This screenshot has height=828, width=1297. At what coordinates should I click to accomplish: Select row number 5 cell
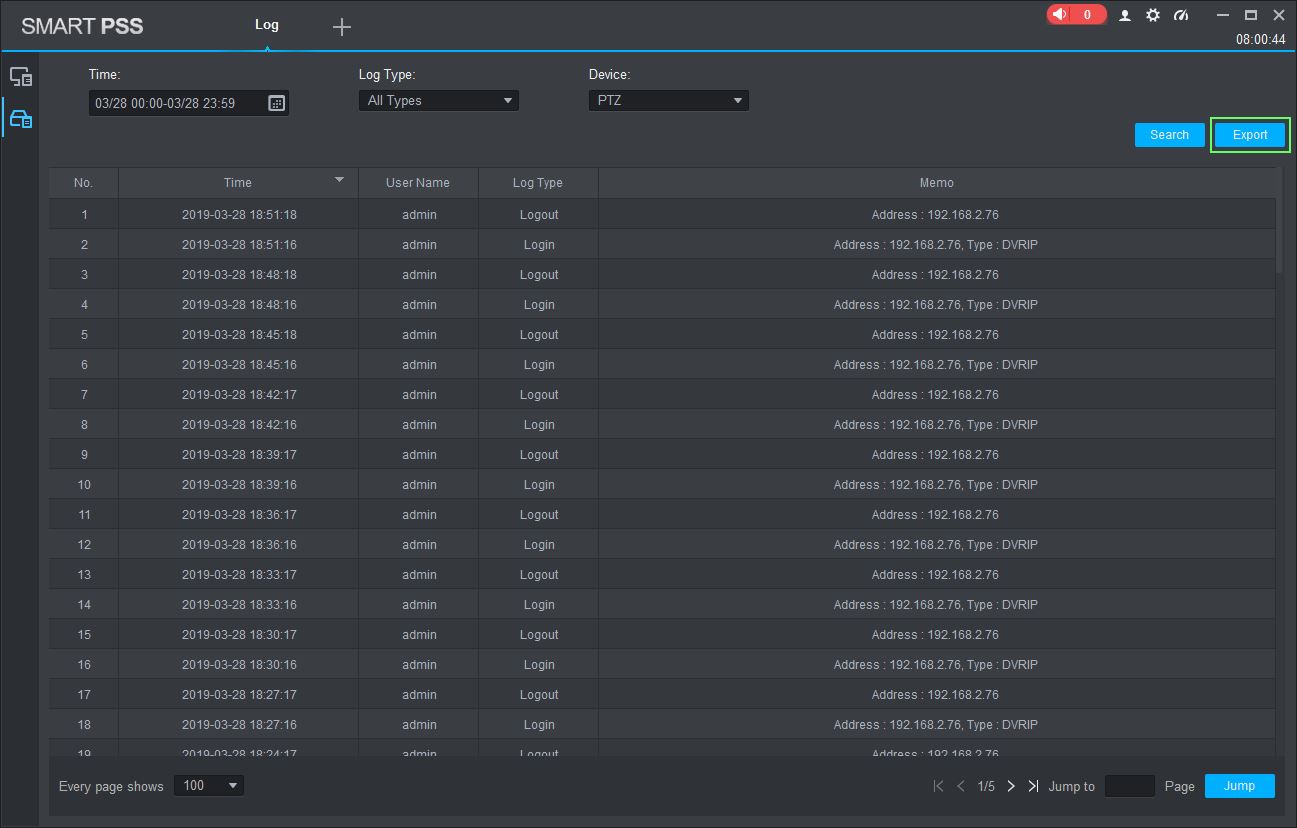(84, 335)
